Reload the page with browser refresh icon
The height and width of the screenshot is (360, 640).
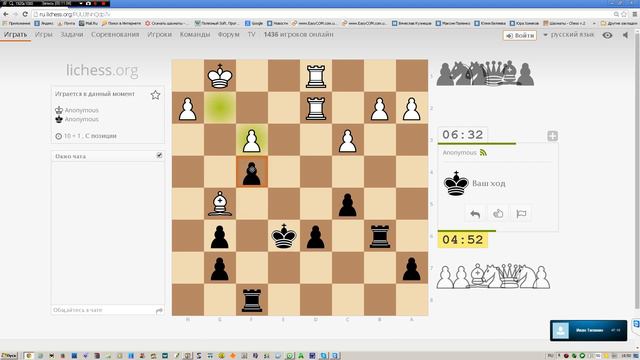(25, 14)
